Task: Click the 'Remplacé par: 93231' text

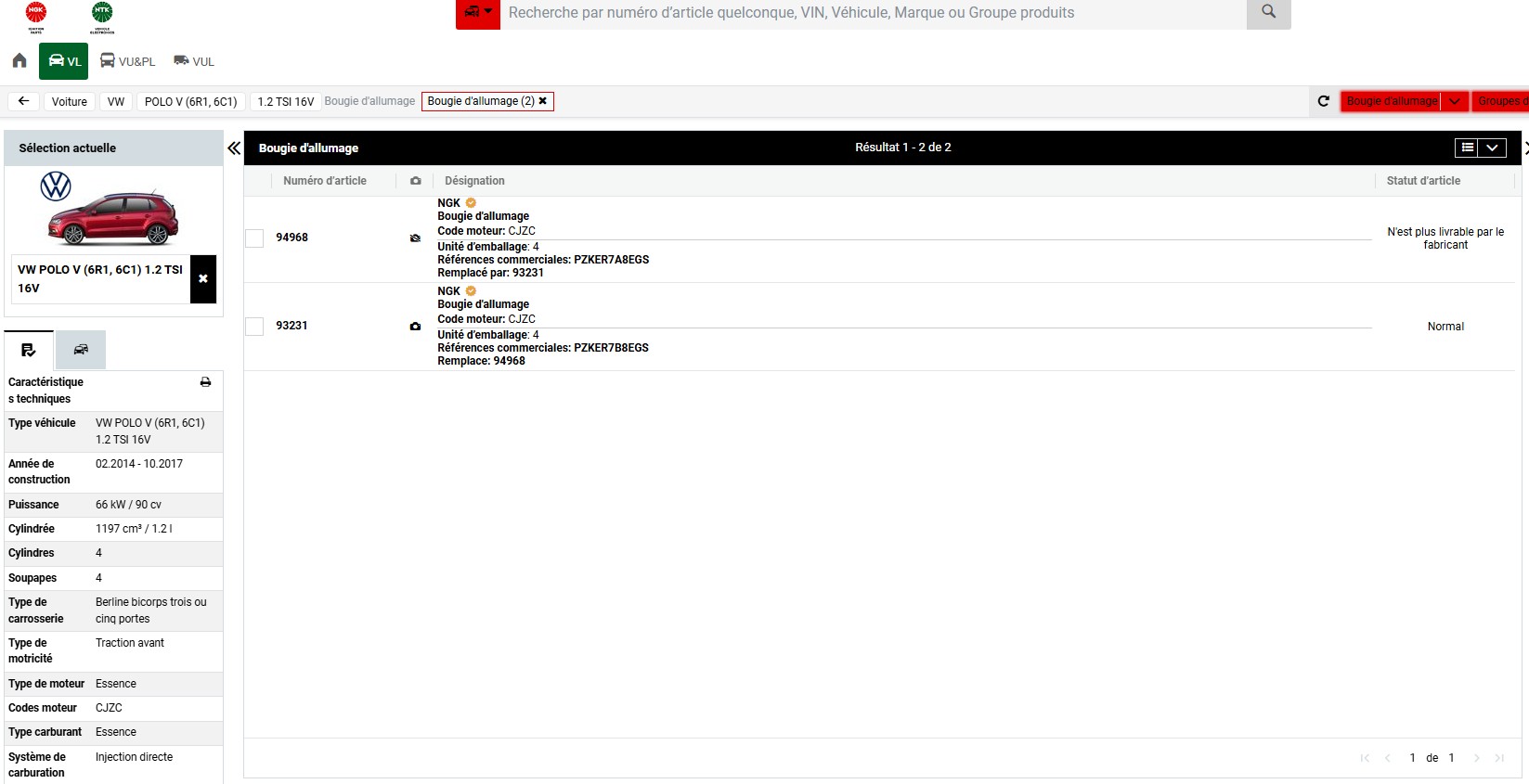Action: click(490, 273)
